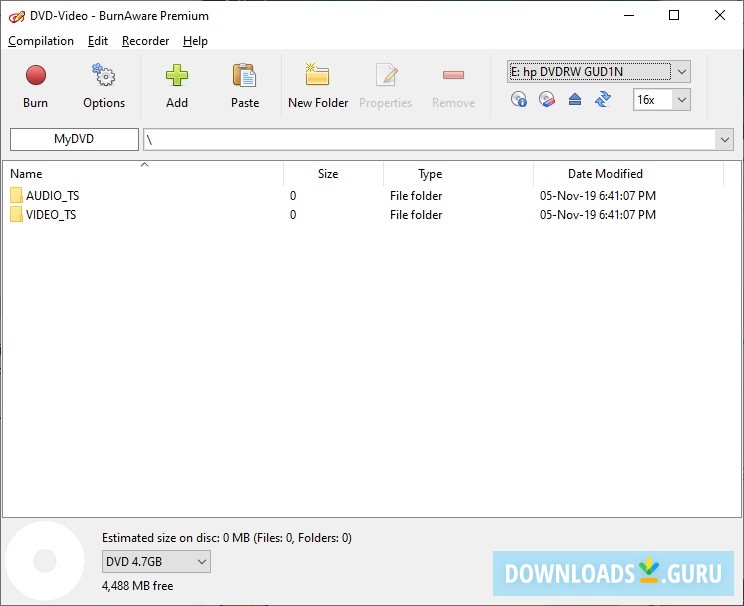Click the AUDIO_TS row File folder type

416,196
